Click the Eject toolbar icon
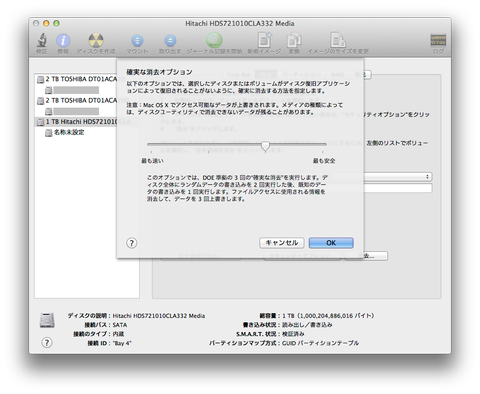This screenshot has width=480, height=394. (x=170, y=41)
